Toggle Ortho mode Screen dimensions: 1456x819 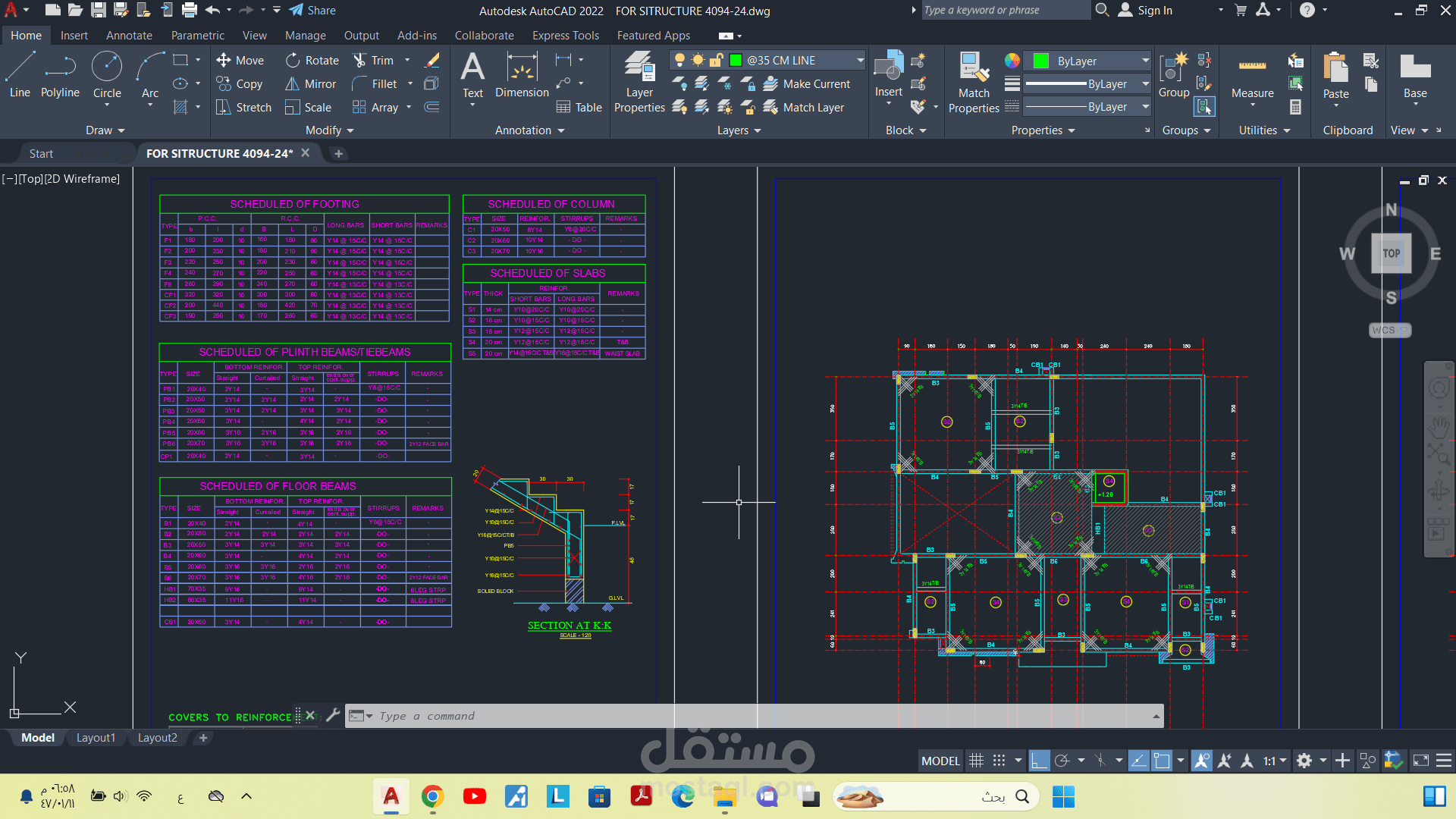tap(1040, 761)
